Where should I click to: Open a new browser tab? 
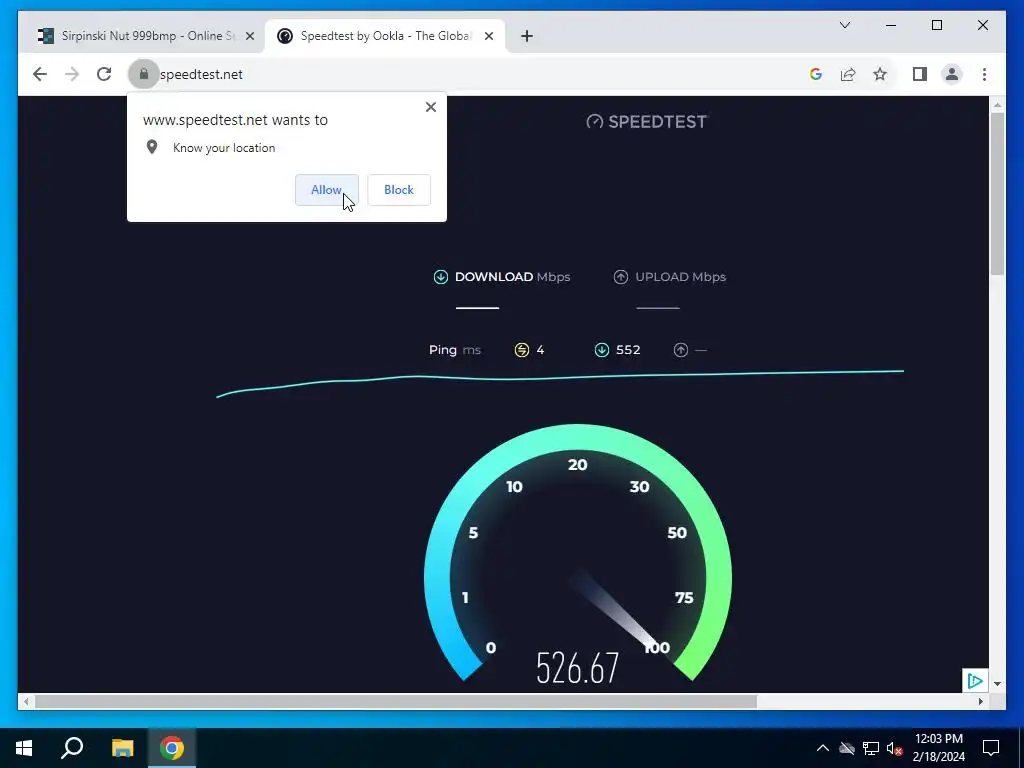coord(527,36)
